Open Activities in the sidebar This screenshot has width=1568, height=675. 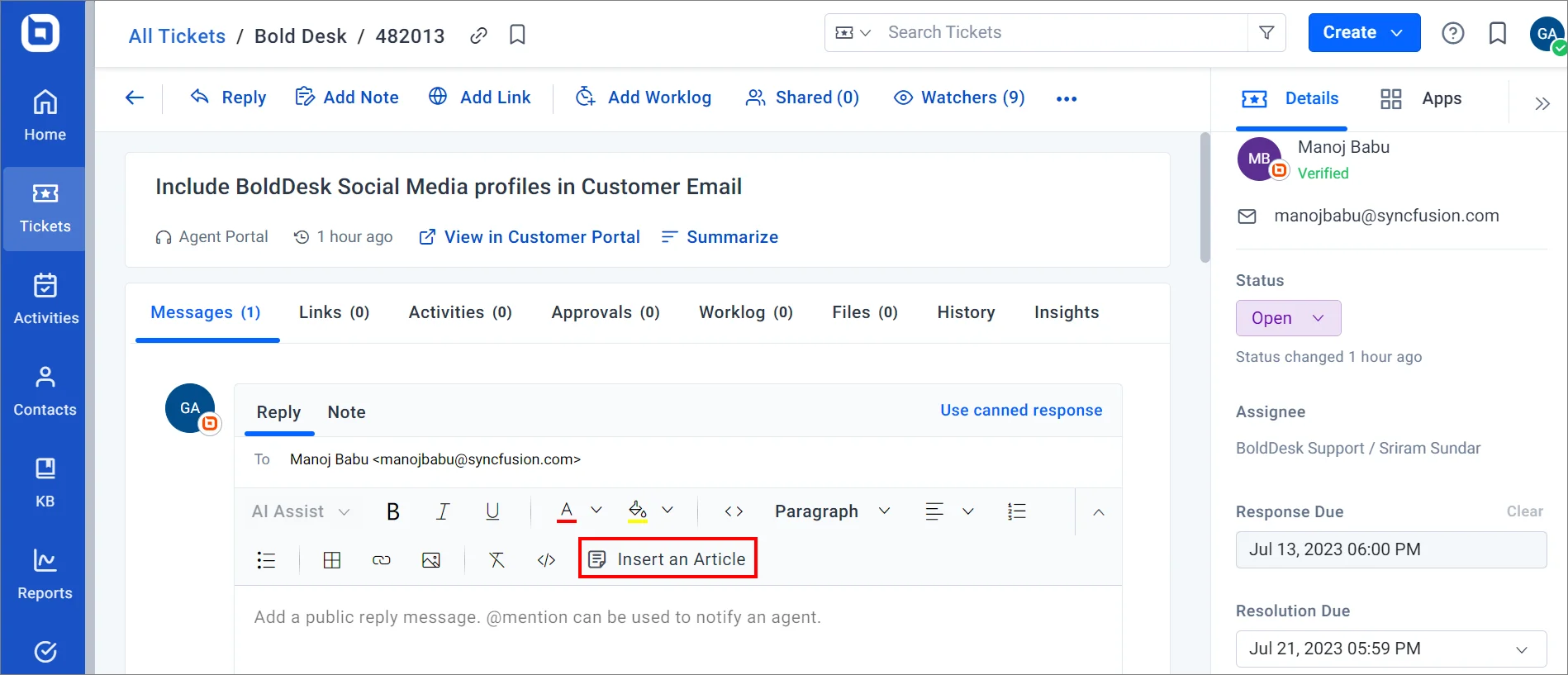click(x=45, y=299)
